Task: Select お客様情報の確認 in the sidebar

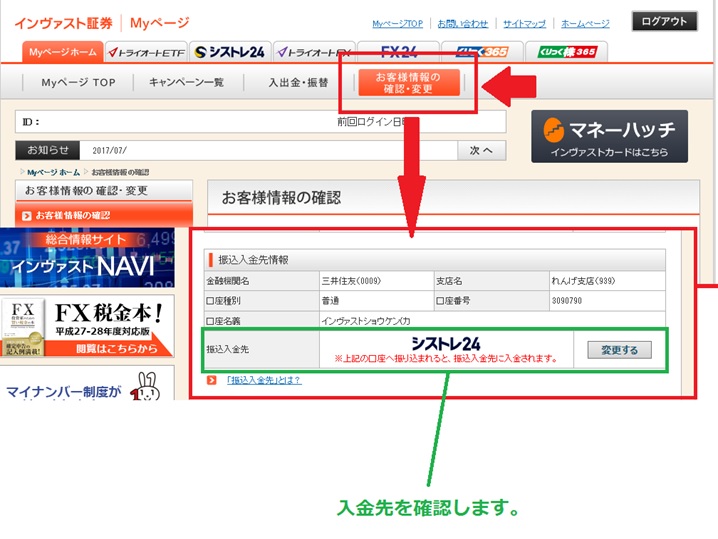Action: pyautogui.click(x=104, y=215)
